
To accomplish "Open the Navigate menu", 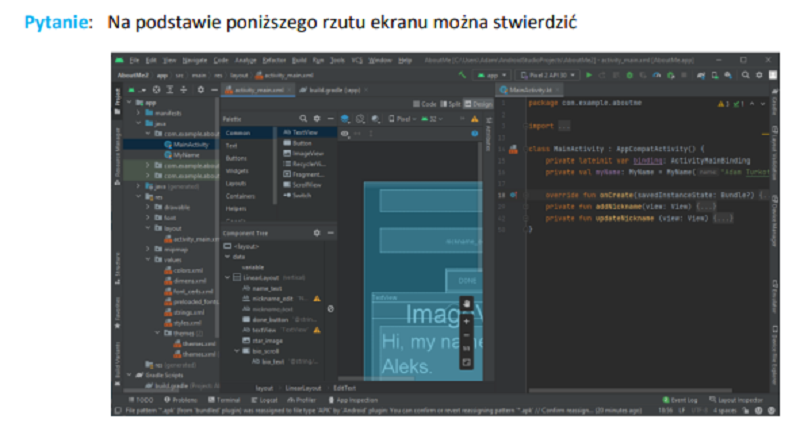I will 195,60.
